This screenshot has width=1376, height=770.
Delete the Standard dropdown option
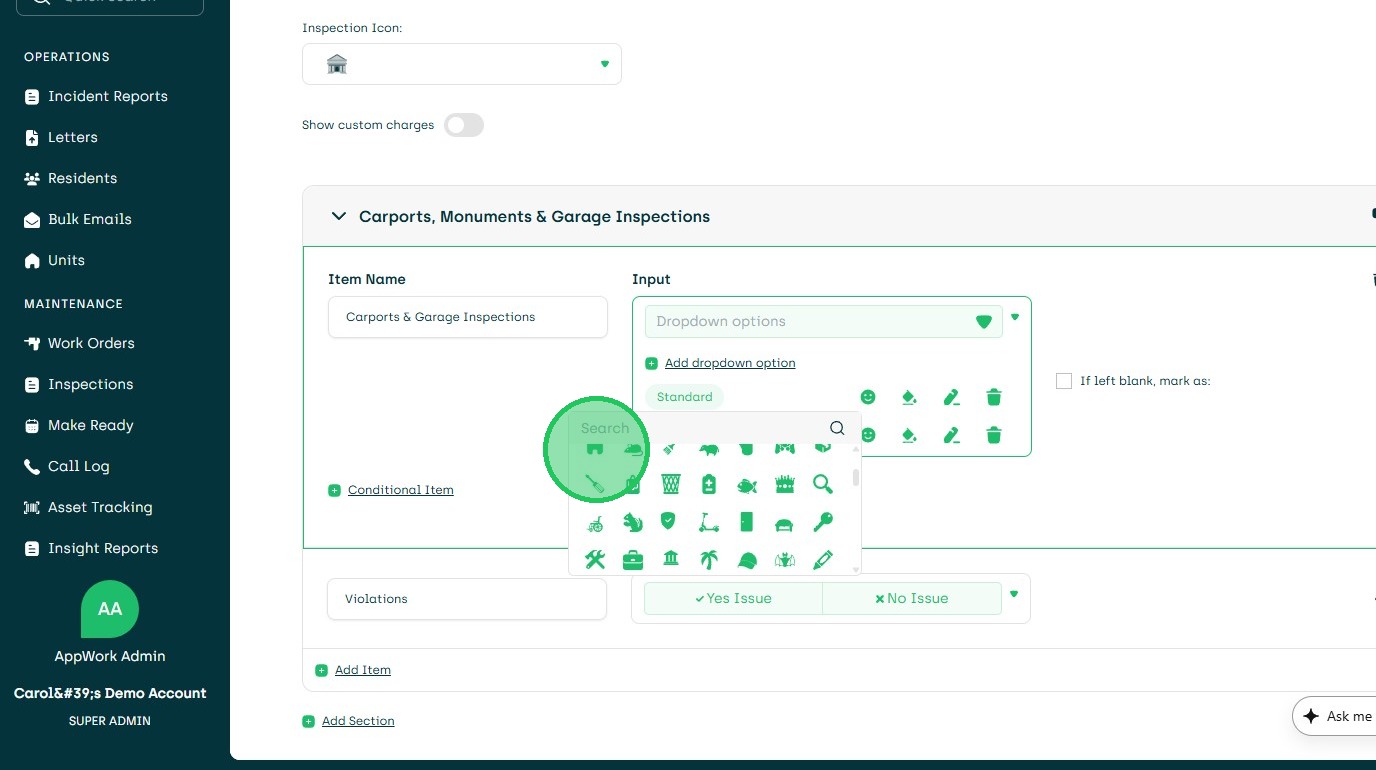click(x=994, y=397)
